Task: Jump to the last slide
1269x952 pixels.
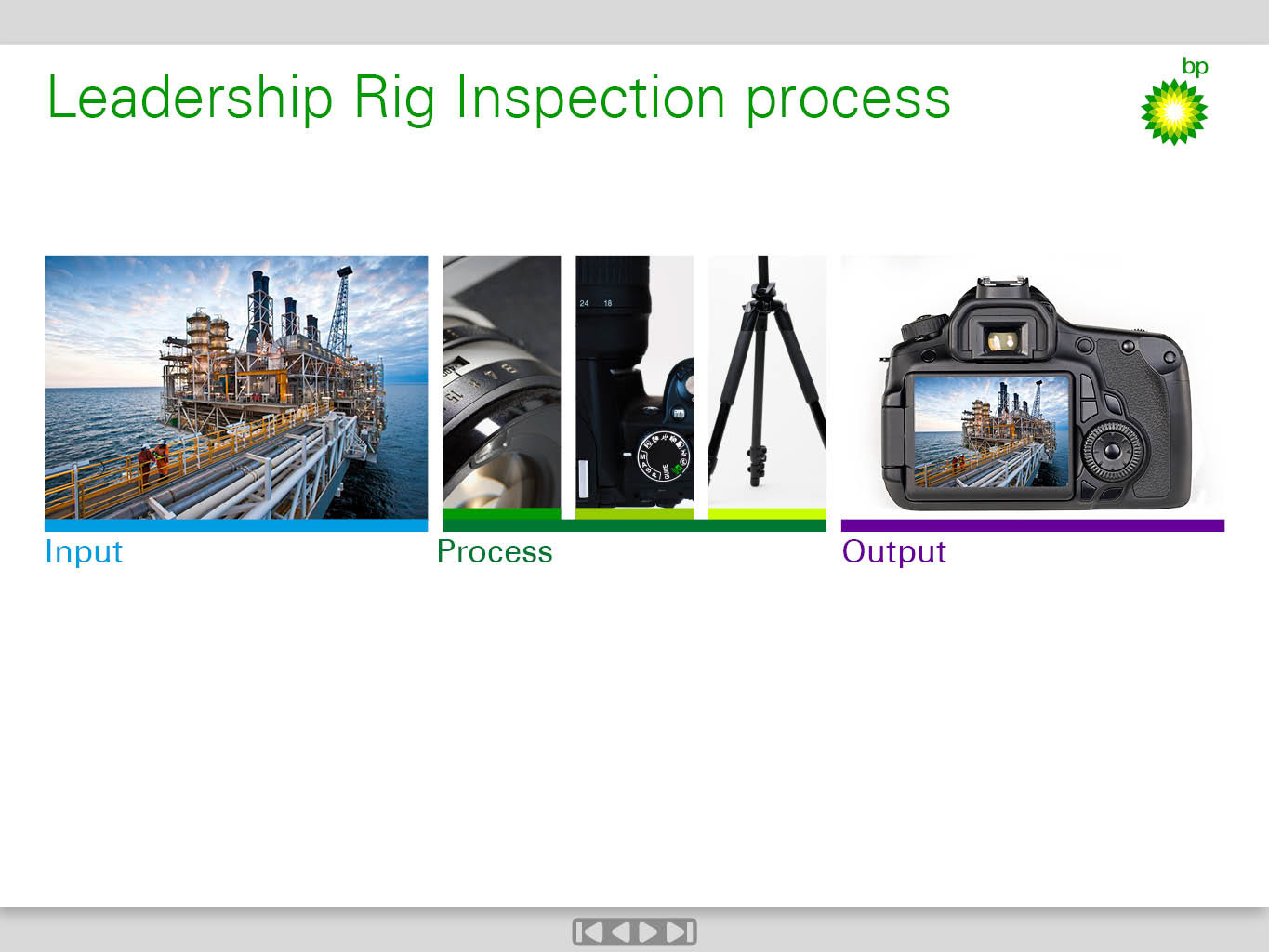Action: coord(680,932)
